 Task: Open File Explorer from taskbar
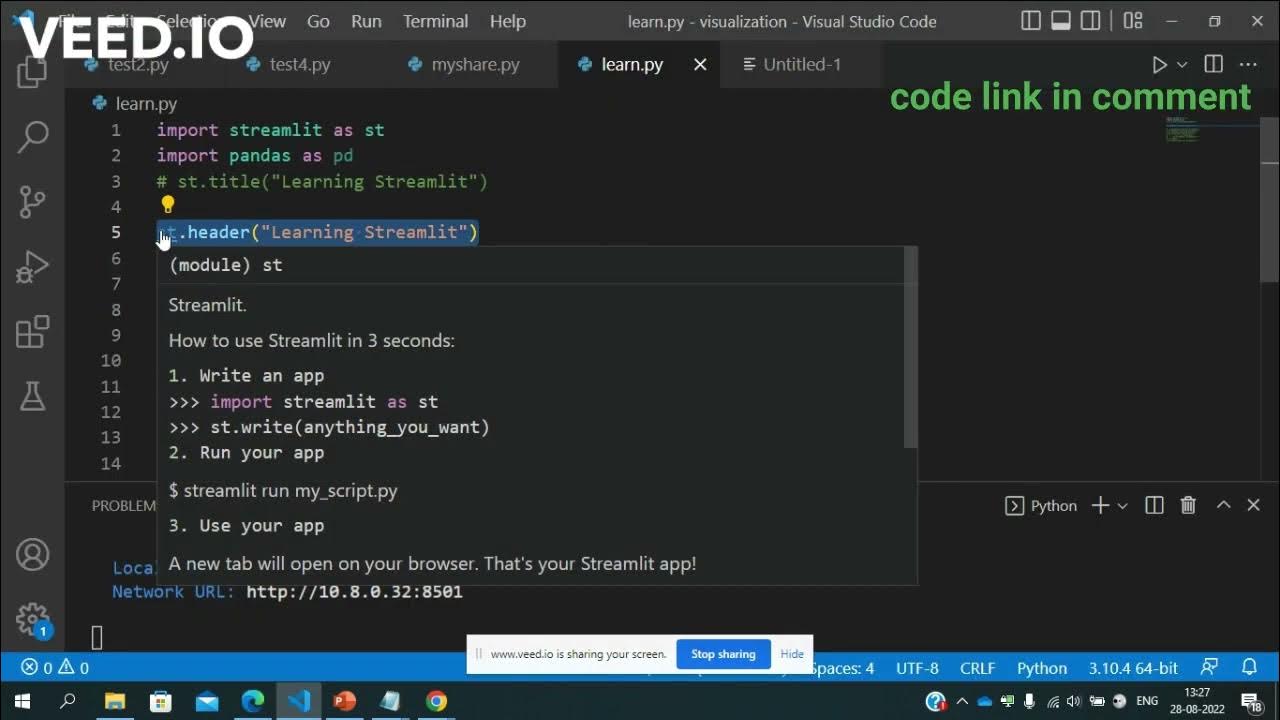point(115,701)
